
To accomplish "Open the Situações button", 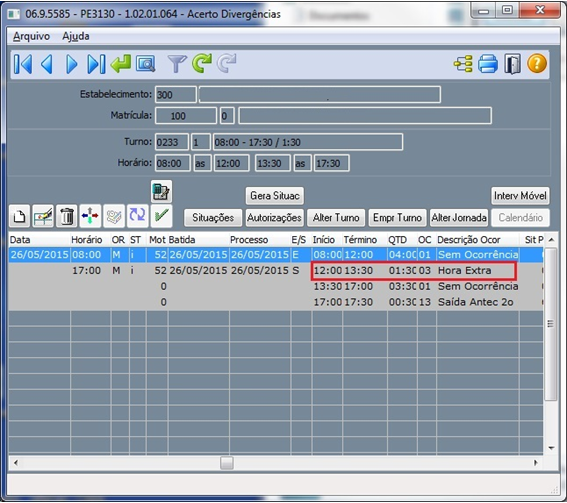I will [213, 218].
